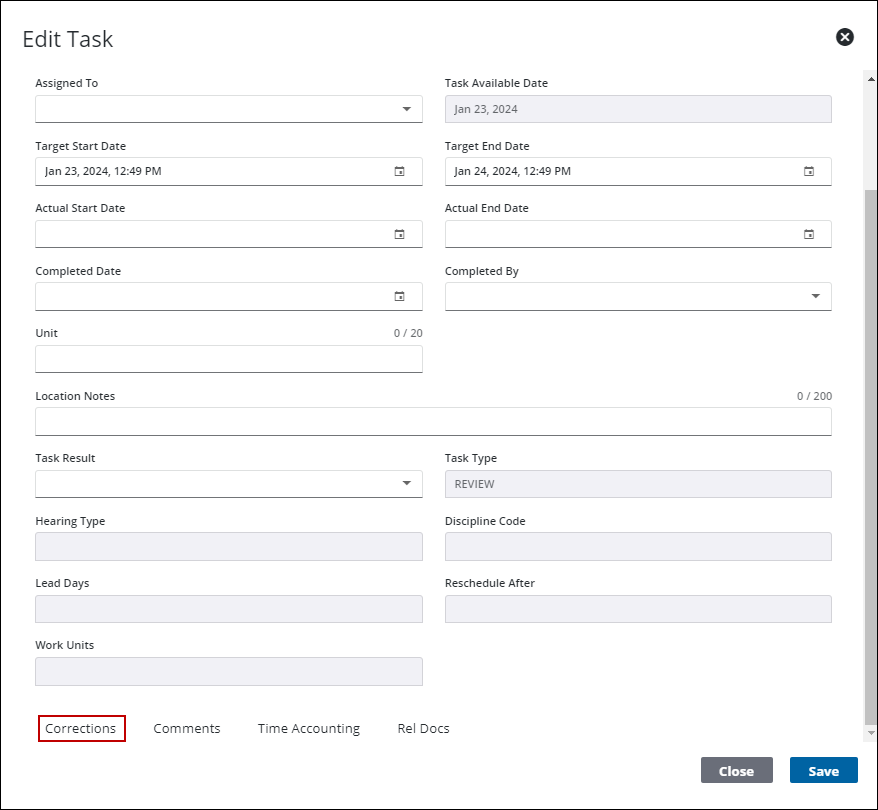Open calendar picker for Completed Date

399,297
